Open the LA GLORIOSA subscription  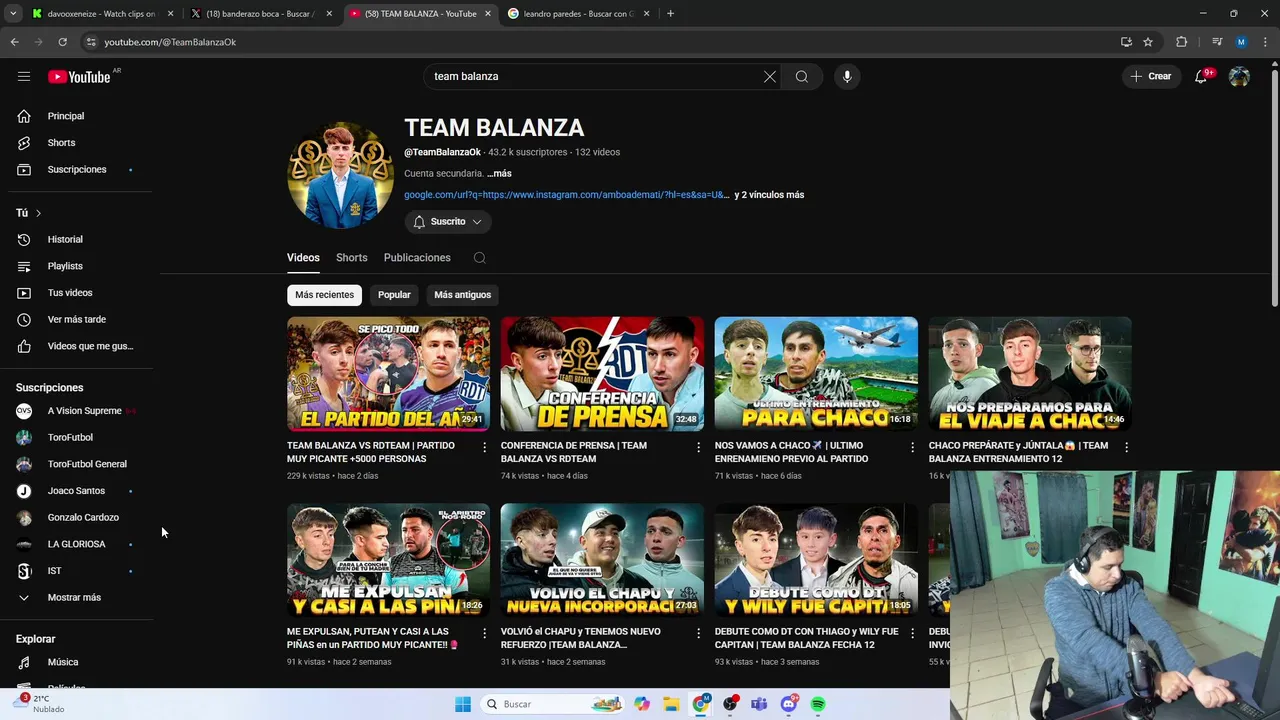coord(78,544)
